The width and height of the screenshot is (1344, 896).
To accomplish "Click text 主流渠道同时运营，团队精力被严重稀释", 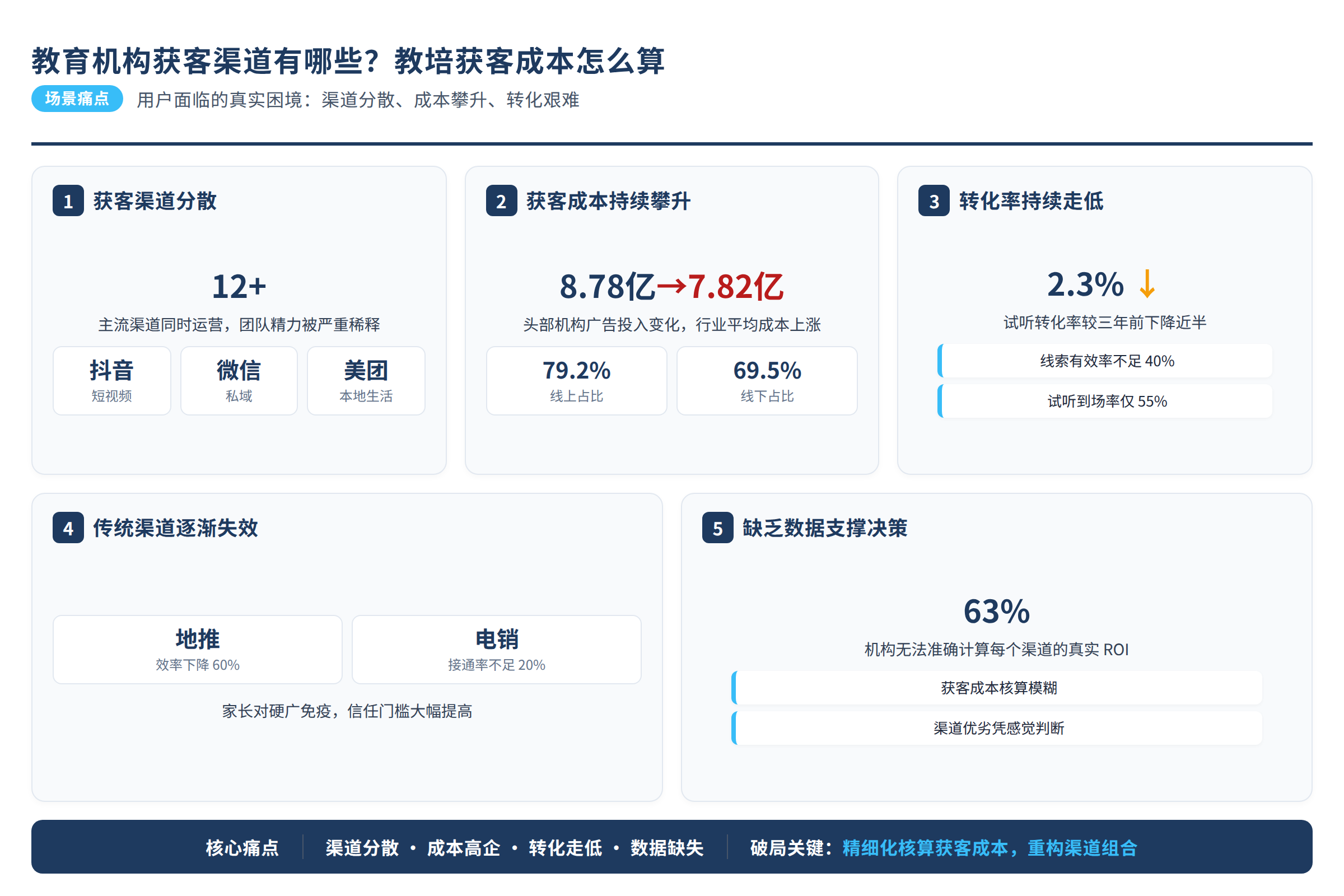I will click(x=239, y=325).
